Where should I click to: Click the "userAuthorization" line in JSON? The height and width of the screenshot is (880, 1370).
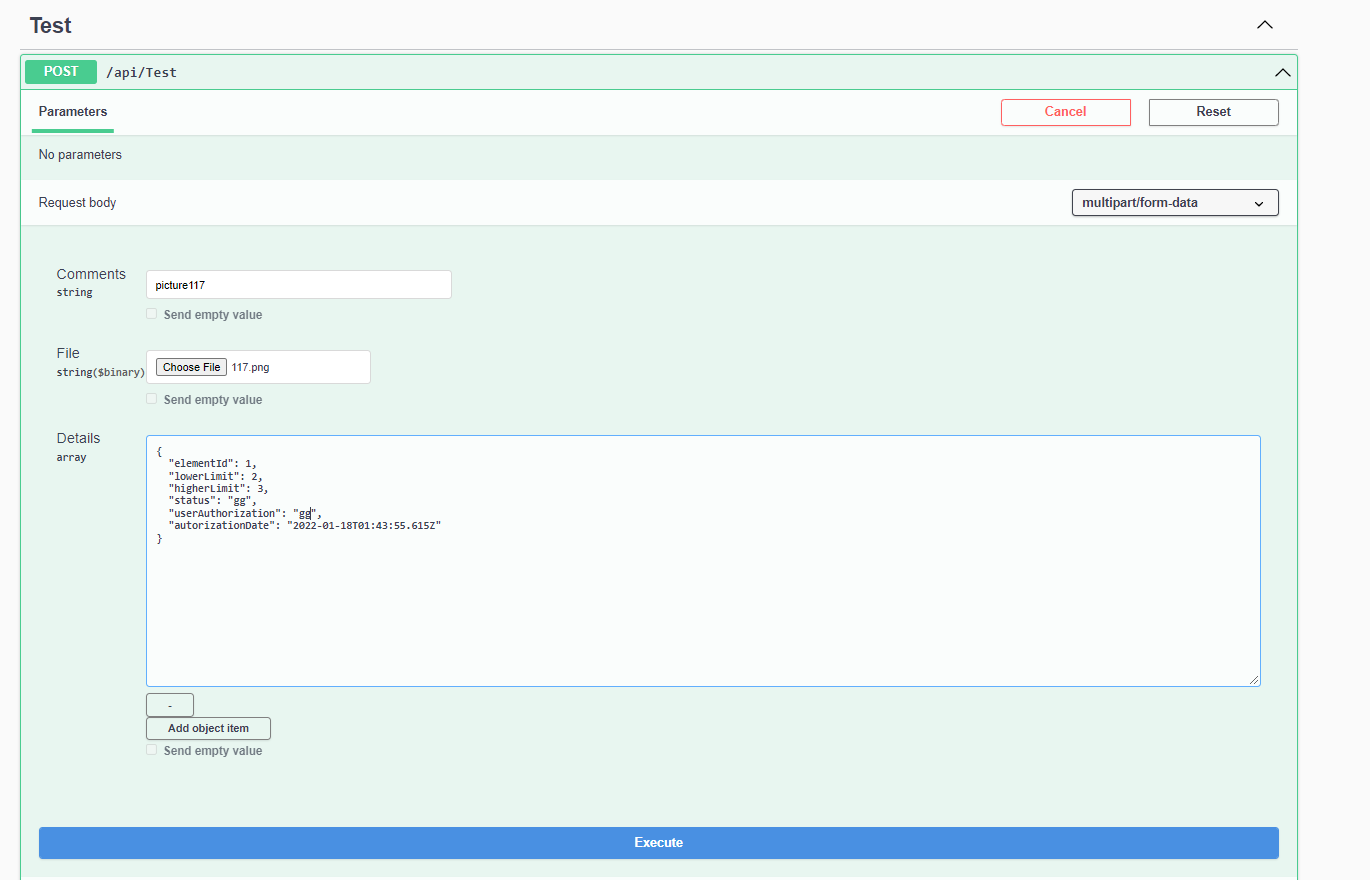pyautogui.click(x=245, y=513)
